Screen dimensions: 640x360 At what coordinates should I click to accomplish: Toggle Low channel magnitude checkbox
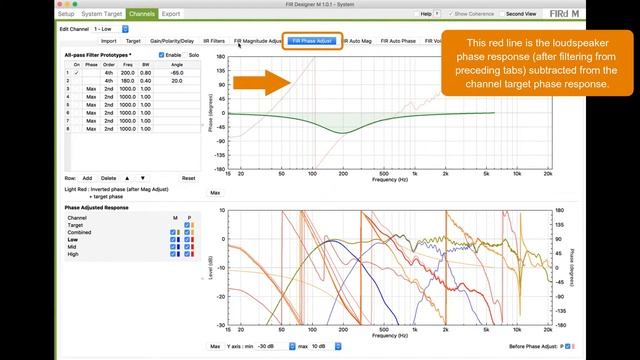(173, 240)
